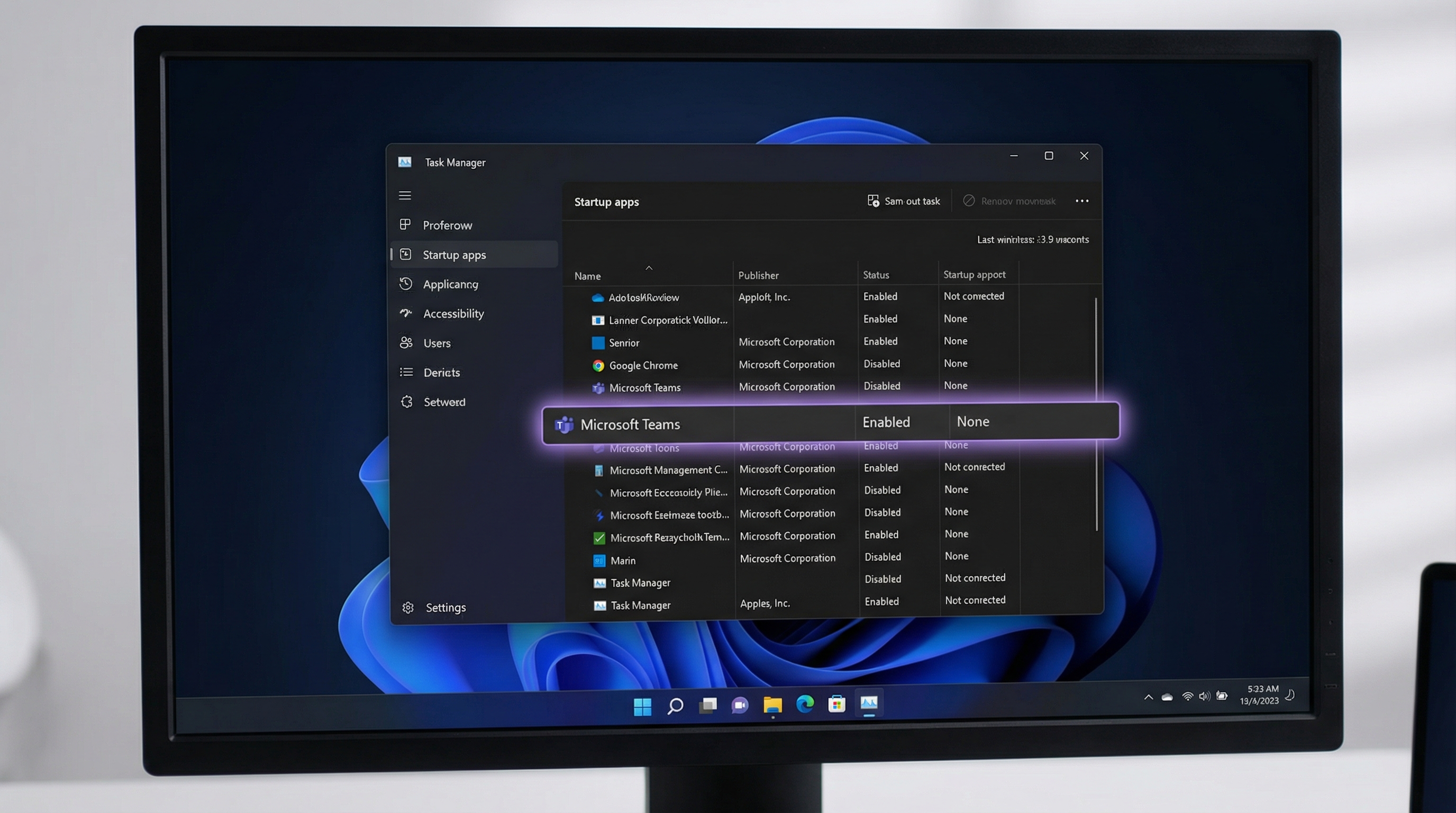1456x813 pixels.
Task: Click the Windows Start button
Action: (x=642, y=706)
